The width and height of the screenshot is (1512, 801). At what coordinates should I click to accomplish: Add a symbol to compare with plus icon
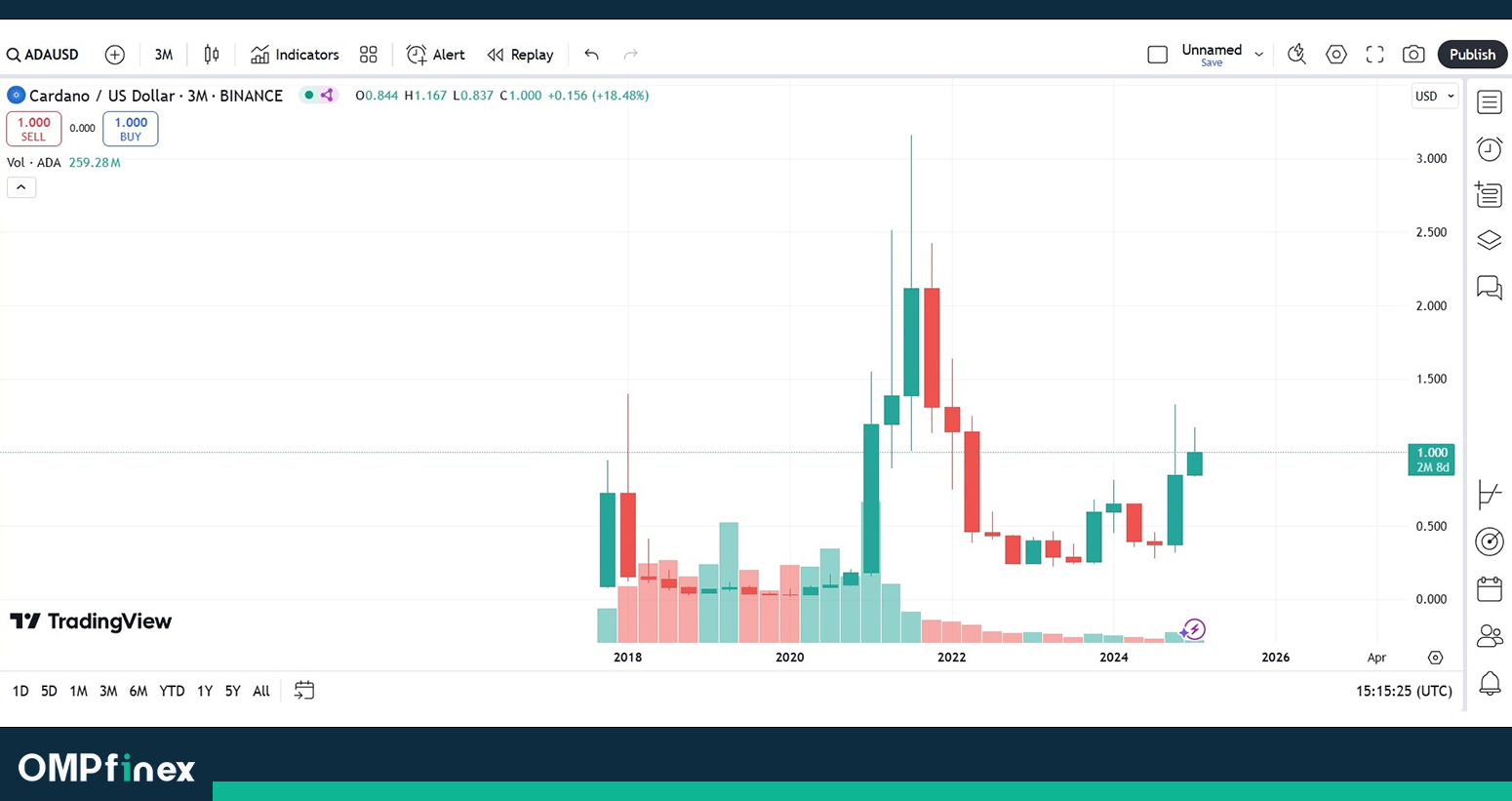[x=115, y=55]
